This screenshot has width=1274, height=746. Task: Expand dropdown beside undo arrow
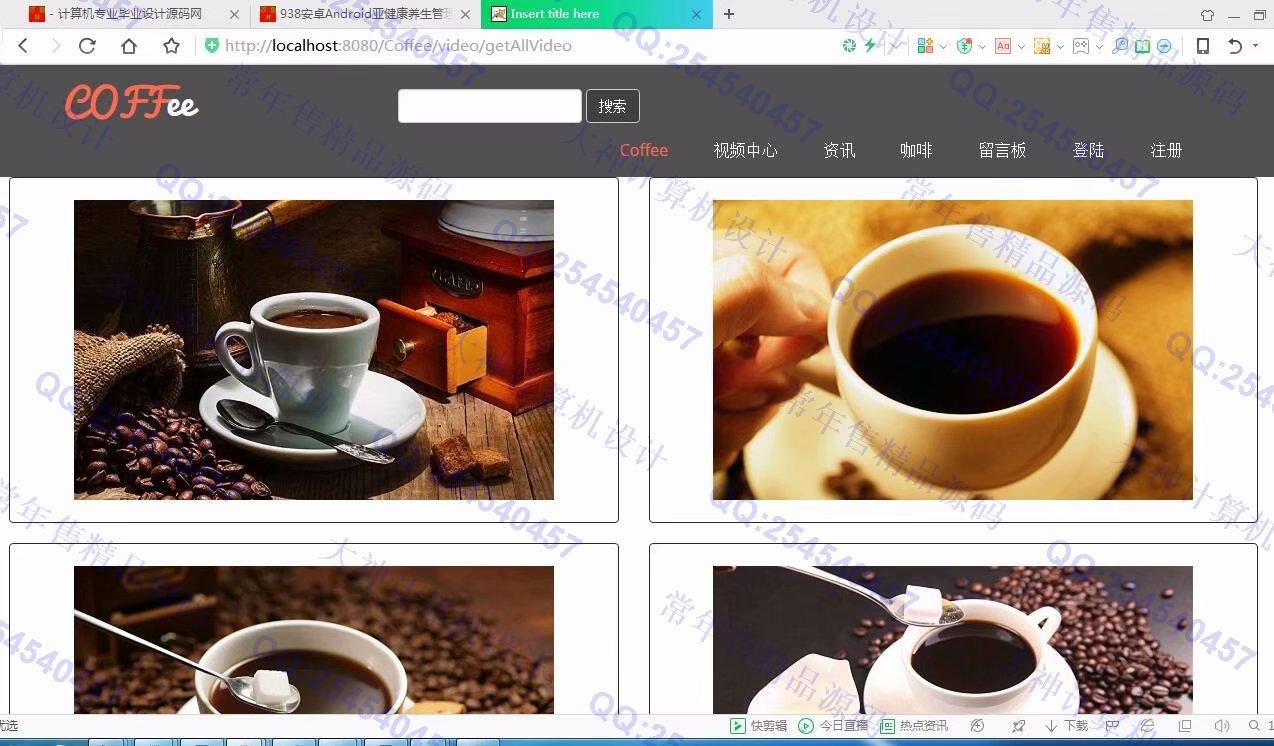click(x=1255, y=47)
